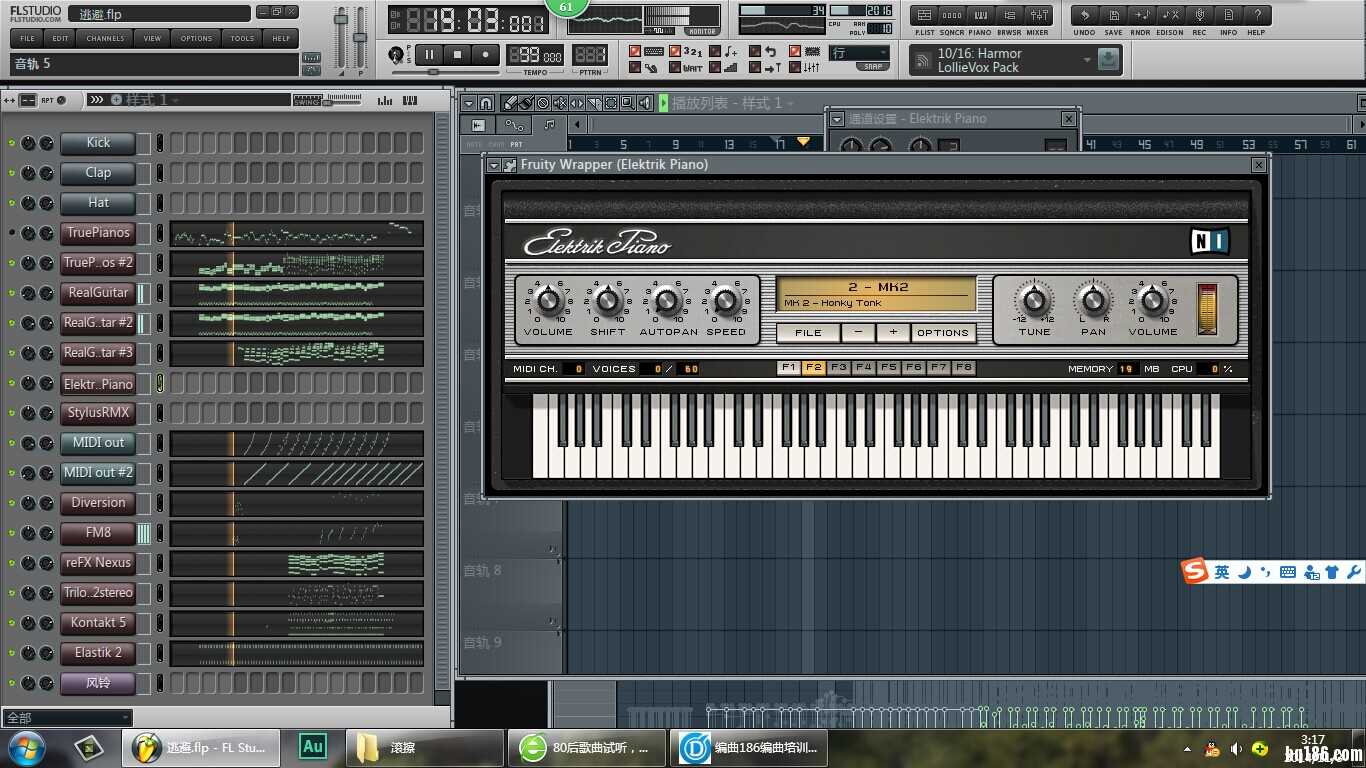Screen dimensions: 1366x768
Task: Open the browser BRWSR icon
Action: point(1009,15)
